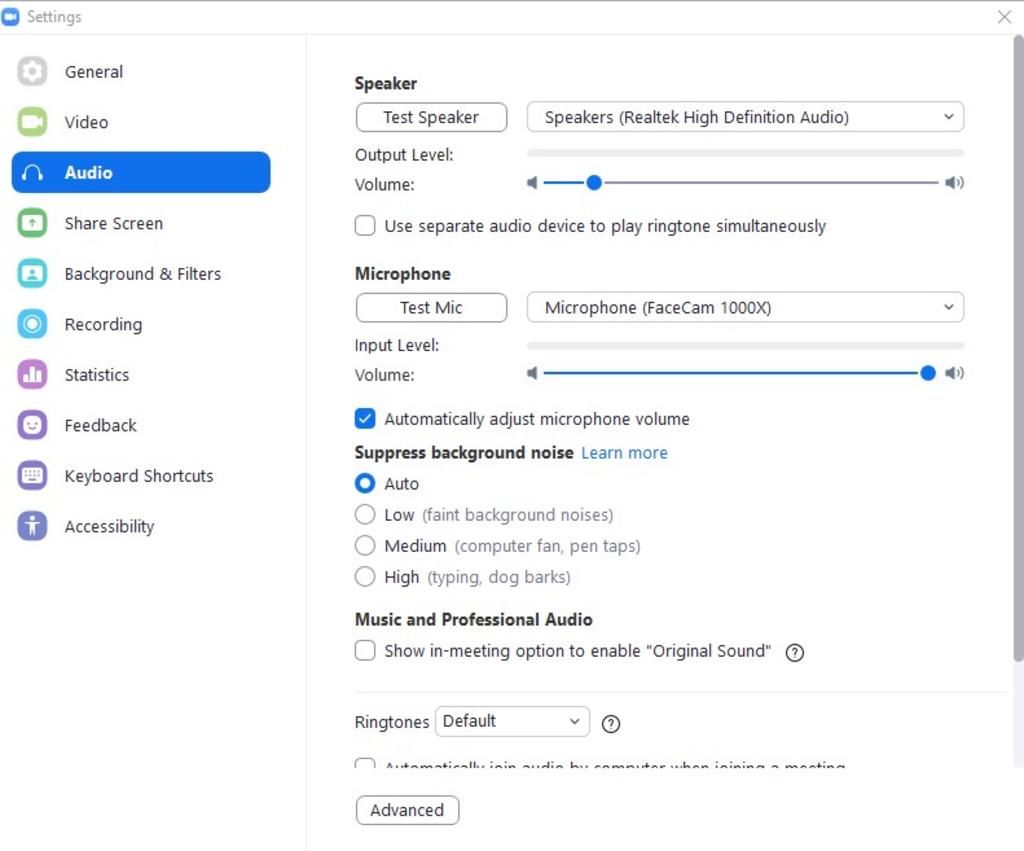Screen dimensions: 1024x851
Task: Switch to Keyboard Shortcuts settings
Action: (138, 476)
